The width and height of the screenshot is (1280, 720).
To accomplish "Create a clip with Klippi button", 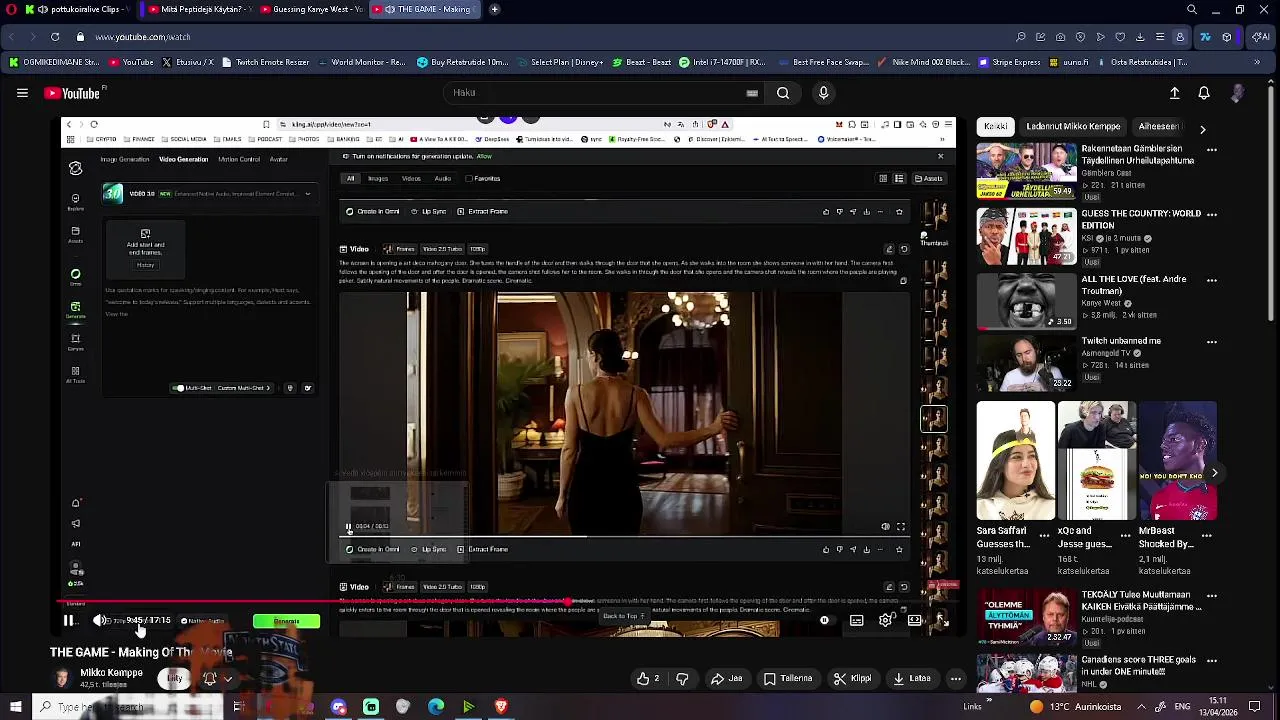I will pyautogui.click(x=852, y=679).
